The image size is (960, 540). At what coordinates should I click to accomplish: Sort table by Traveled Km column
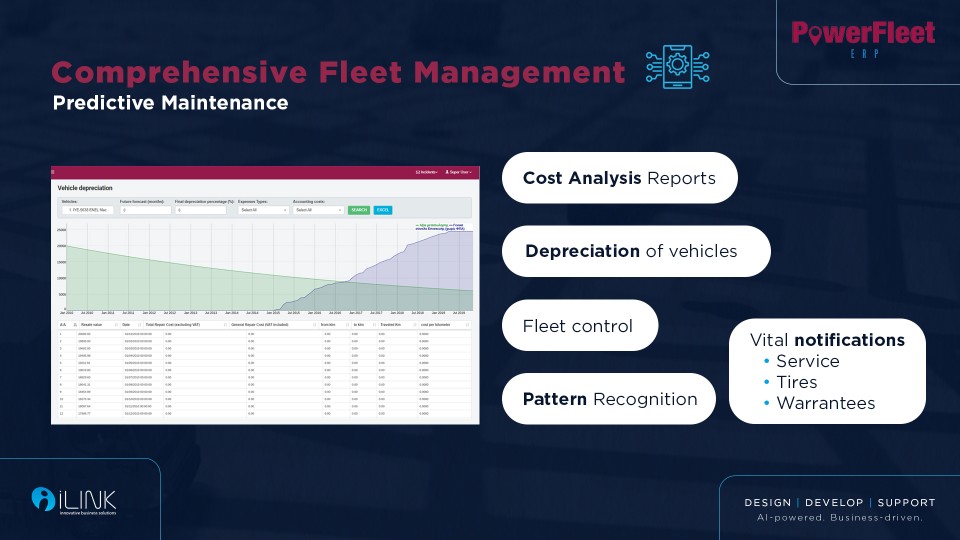397,325
